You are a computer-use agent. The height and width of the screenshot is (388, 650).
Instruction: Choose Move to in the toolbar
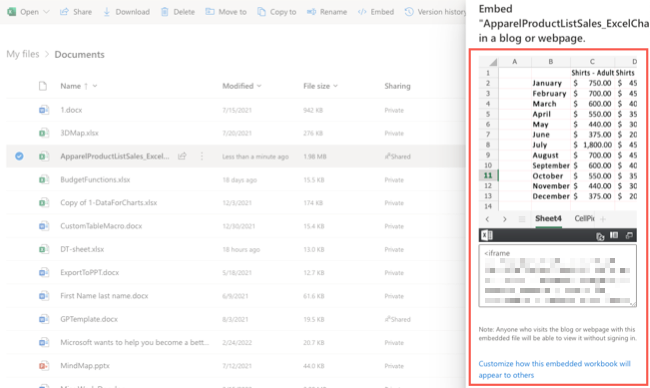pyautogui.click(x=226, y=12)
